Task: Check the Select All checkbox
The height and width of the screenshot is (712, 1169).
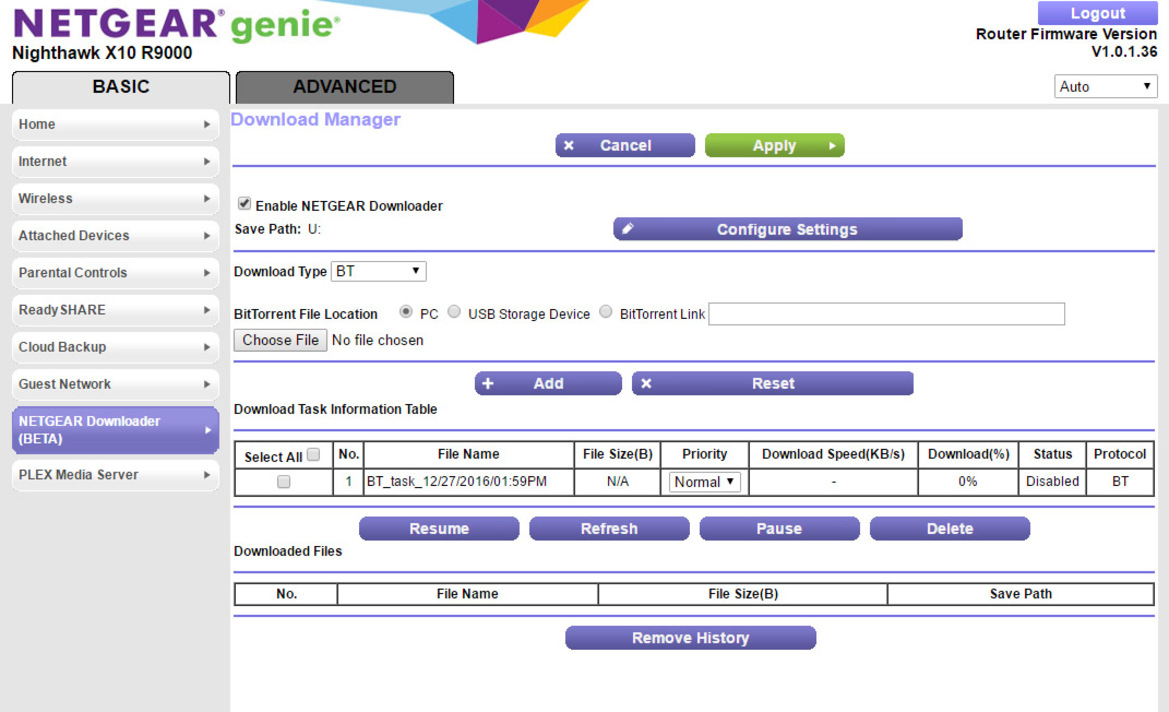Action: coord(314,454)
